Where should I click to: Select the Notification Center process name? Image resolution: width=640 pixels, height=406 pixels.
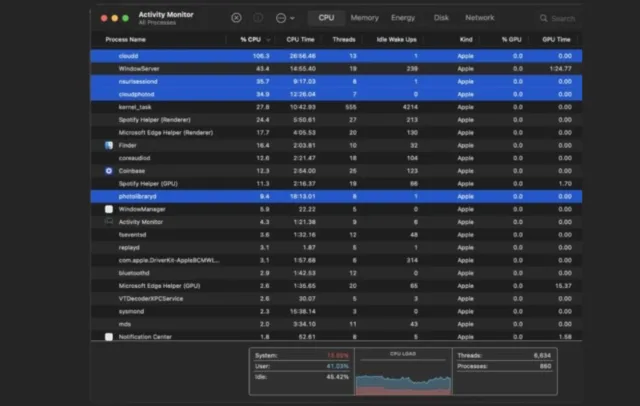click(x=145, y=337)
